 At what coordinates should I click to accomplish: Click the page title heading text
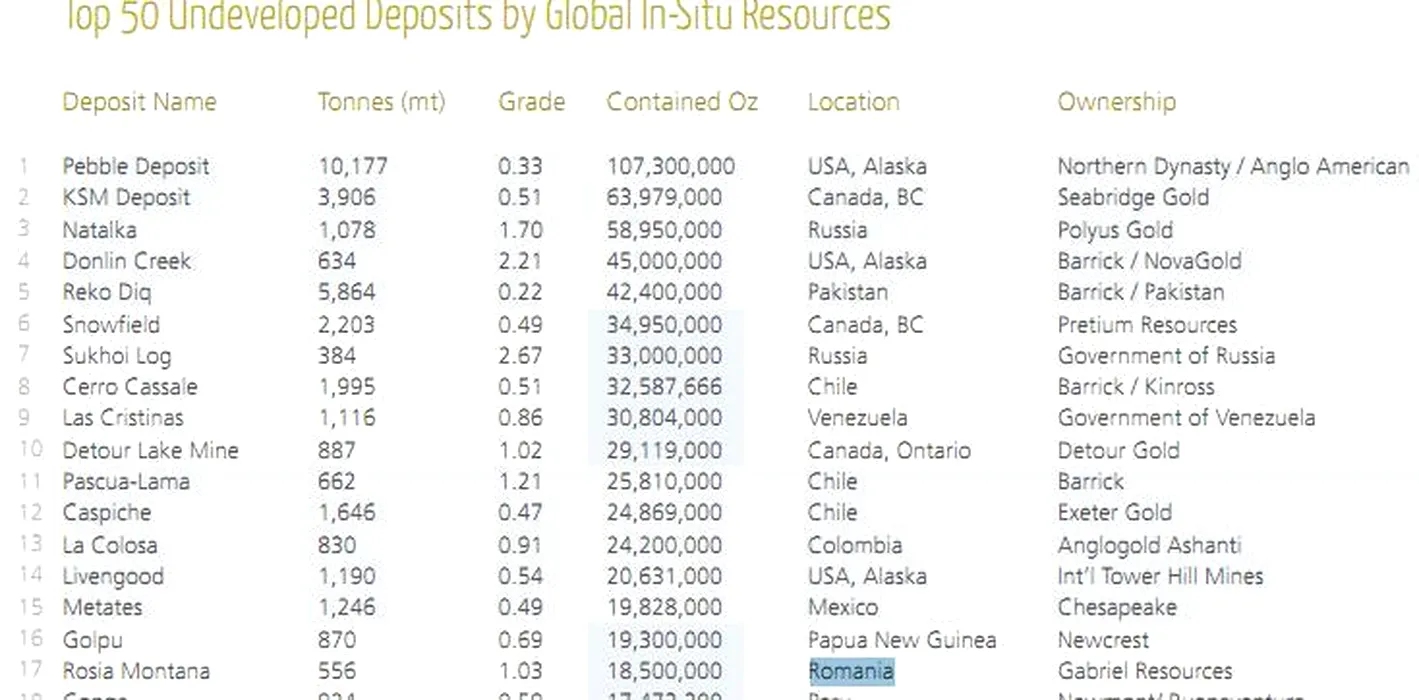pos(476,17)
